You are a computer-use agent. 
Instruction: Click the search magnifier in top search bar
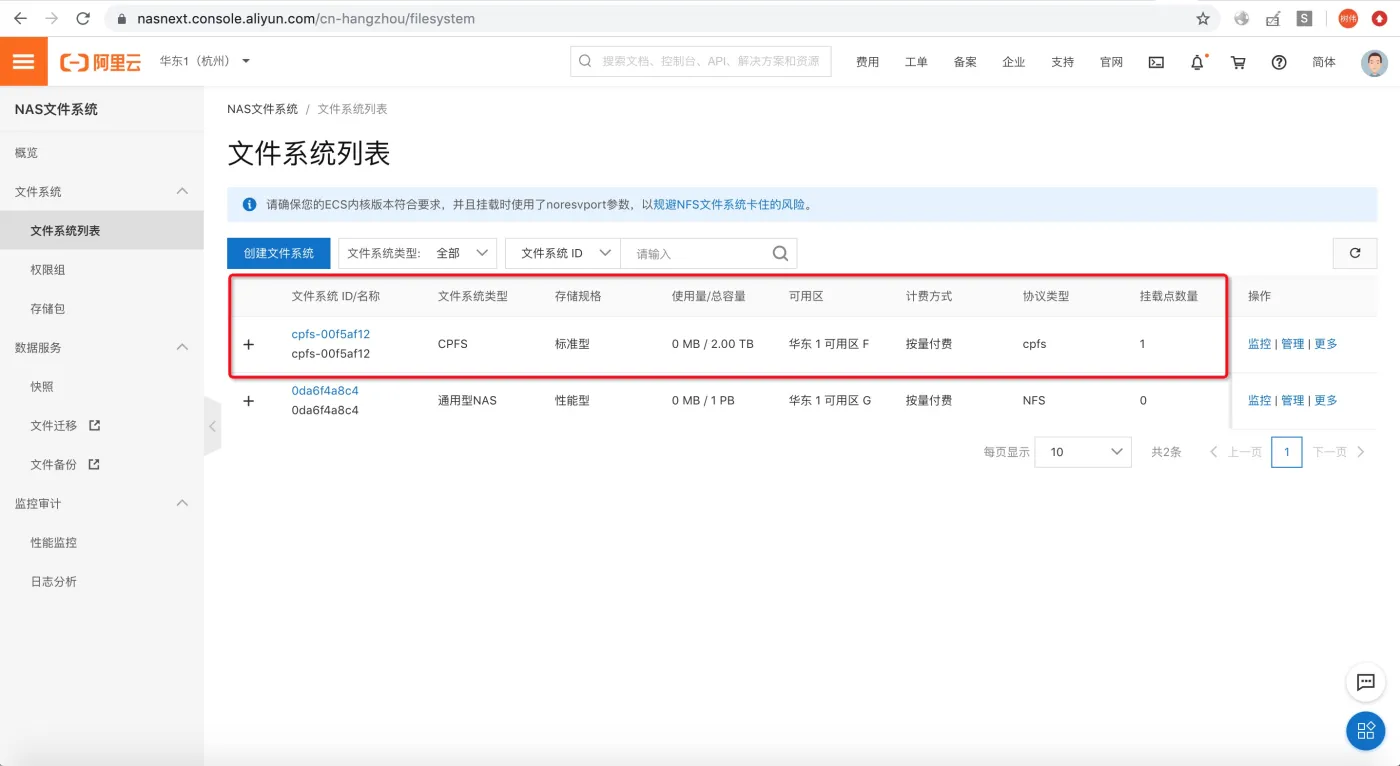(x=585, y=61)
